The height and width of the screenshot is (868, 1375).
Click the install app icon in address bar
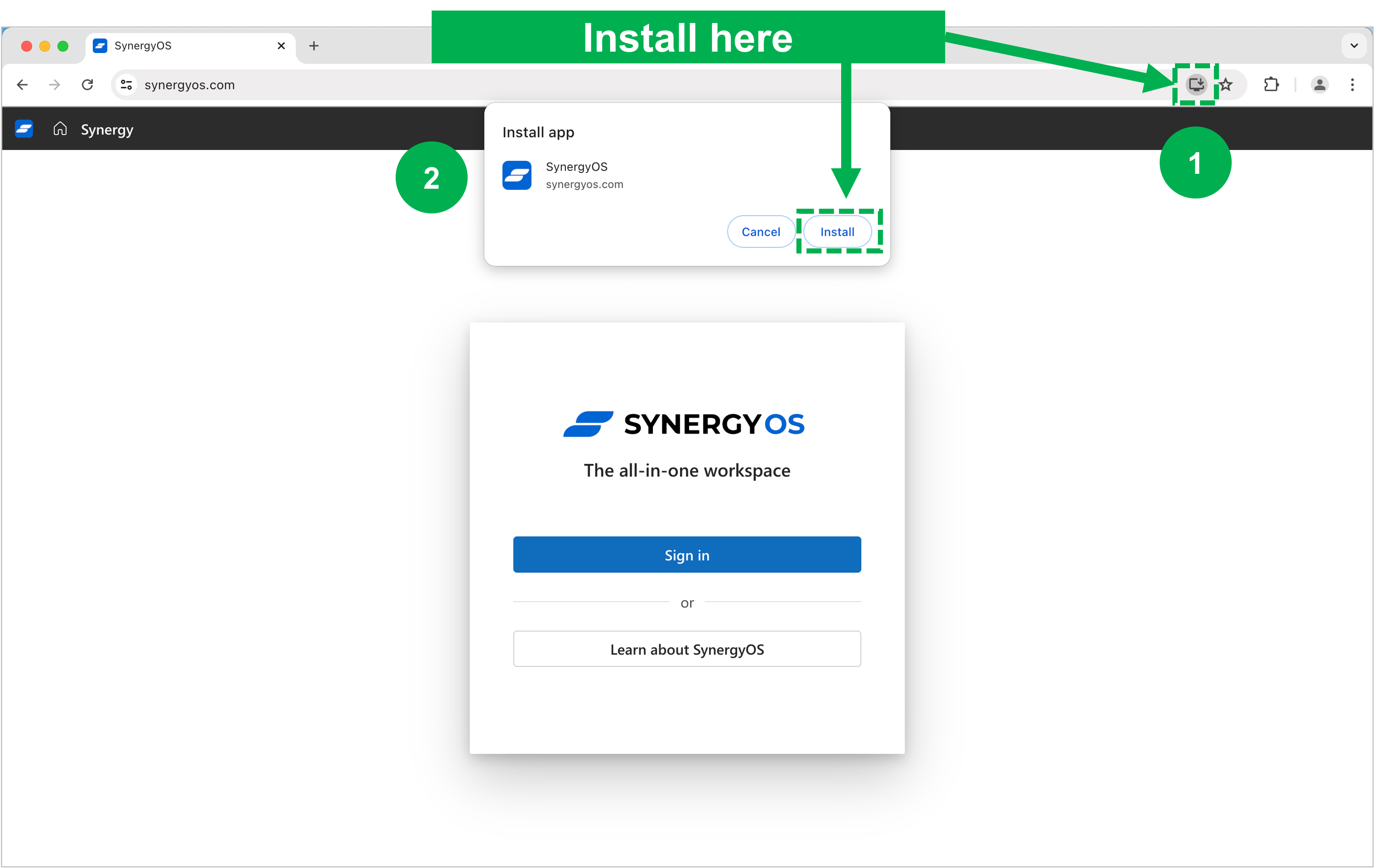[1196, 85]
